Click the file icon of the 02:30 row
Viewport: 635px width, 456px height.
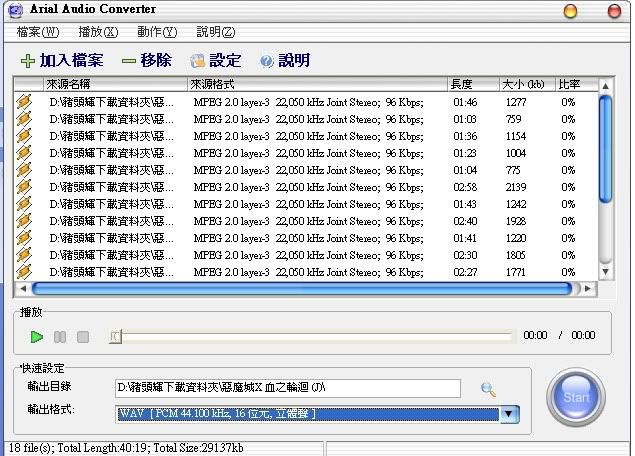tap(24, 255)
